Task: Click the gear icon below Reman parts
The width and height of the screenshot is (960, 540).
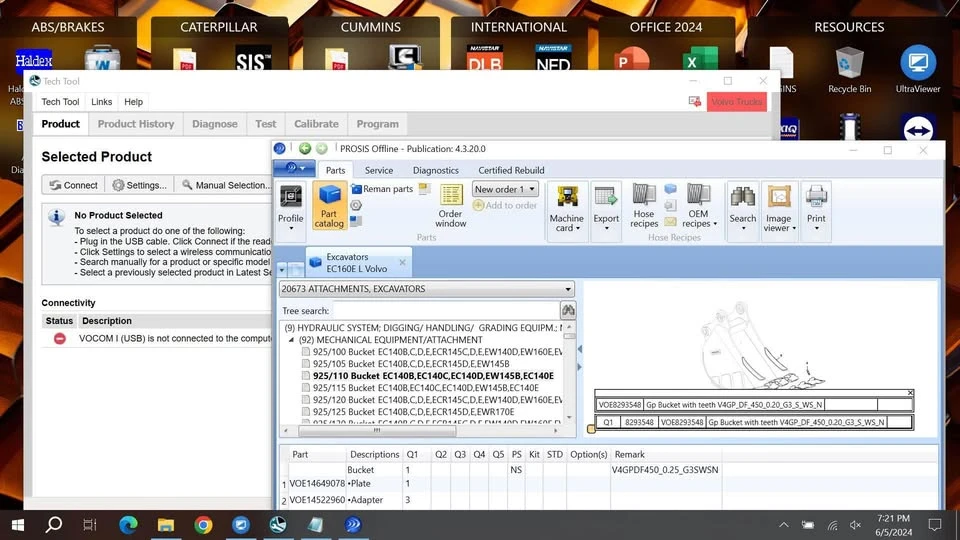Action: point(356,206)
